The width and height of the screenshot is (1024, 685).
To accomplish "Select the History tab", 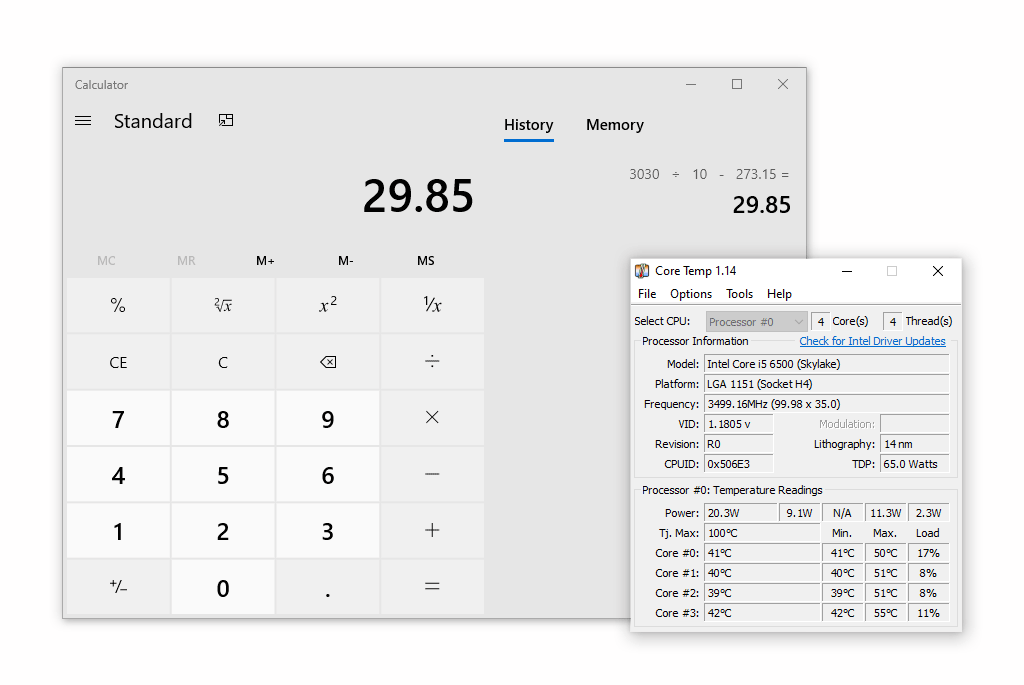I will tap(528, 125).
